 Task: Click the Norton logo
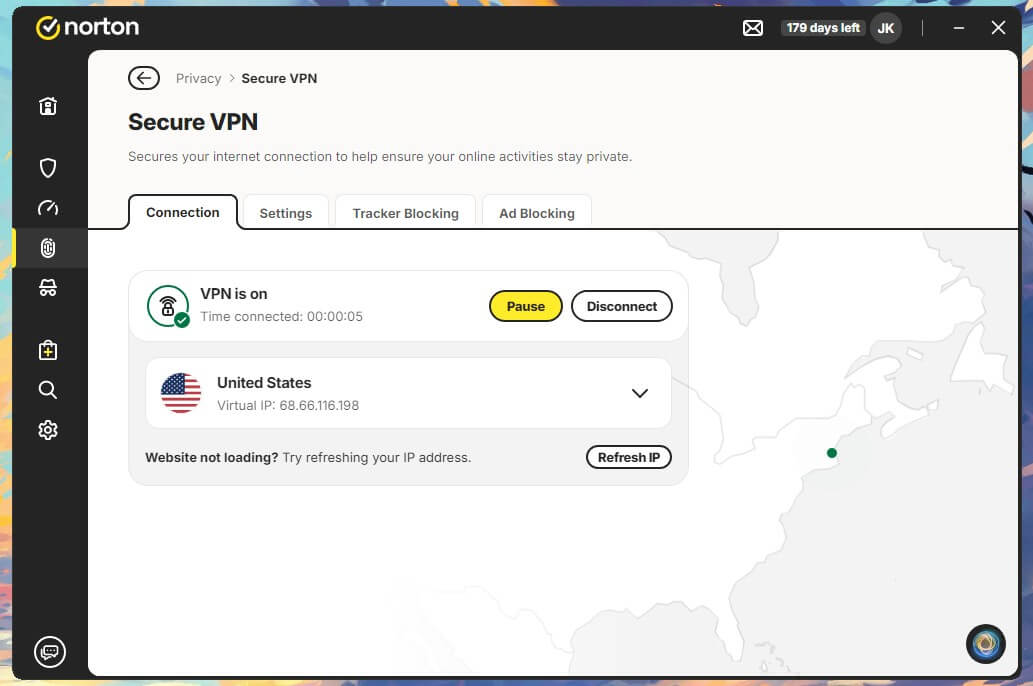point(88,27)
